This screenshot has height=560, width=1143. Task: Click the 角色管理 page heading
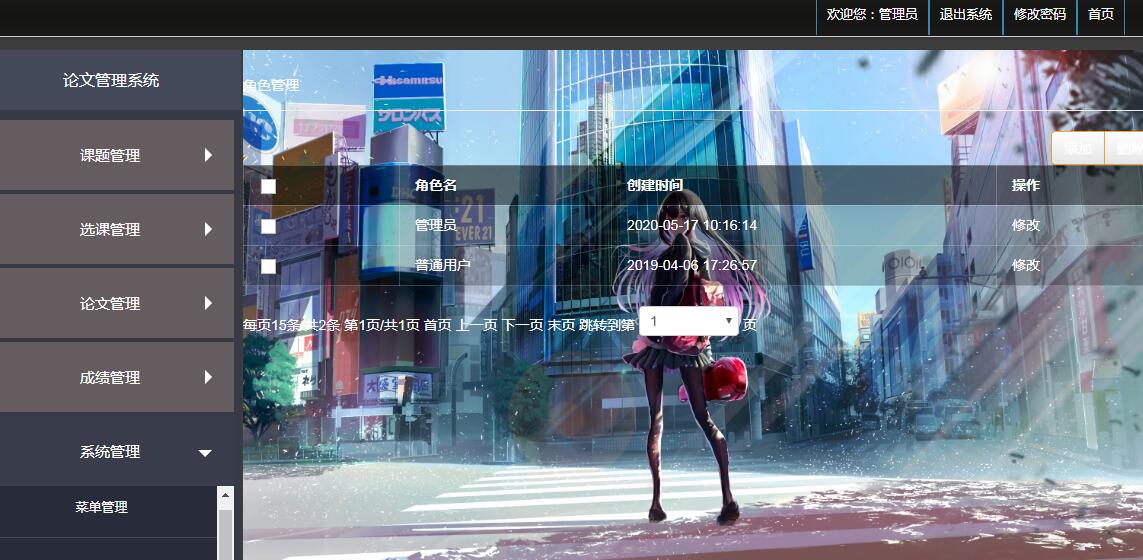point(271,85)
